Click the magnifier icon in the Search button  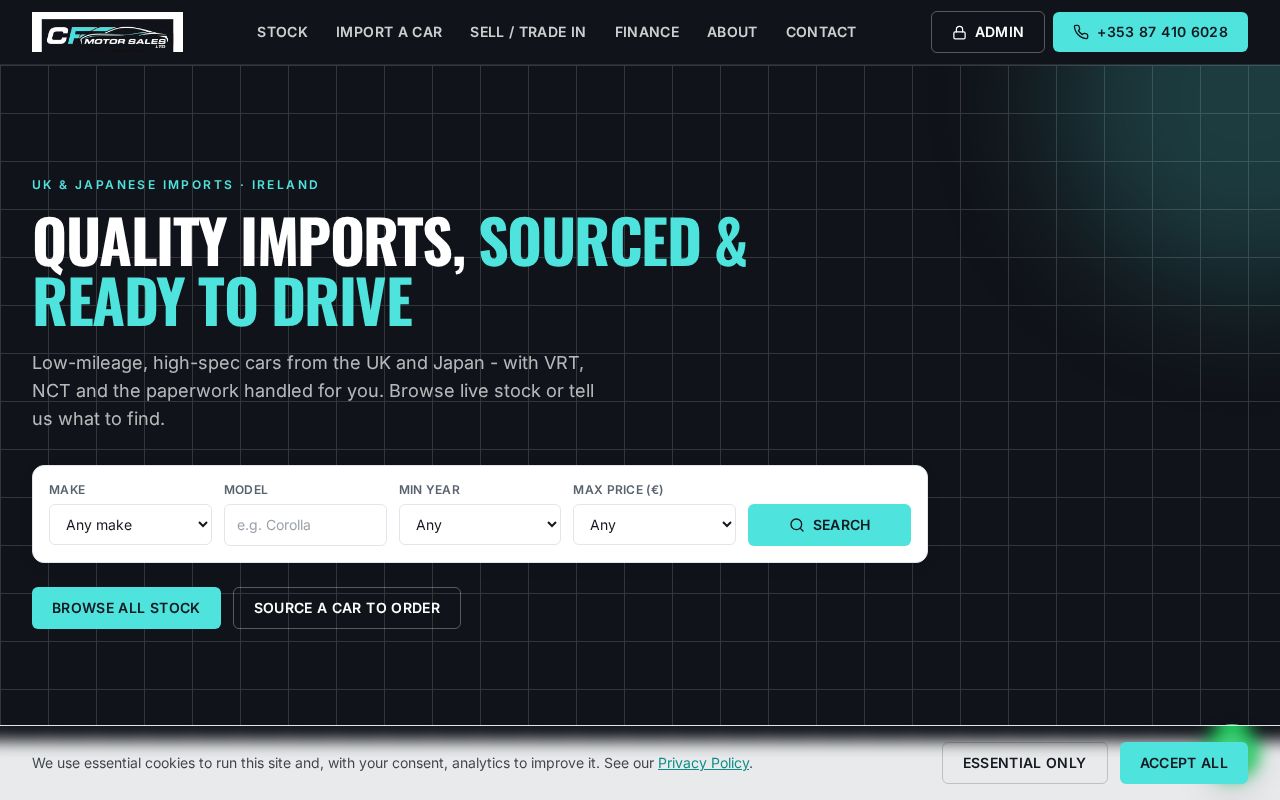pos(797,525)
